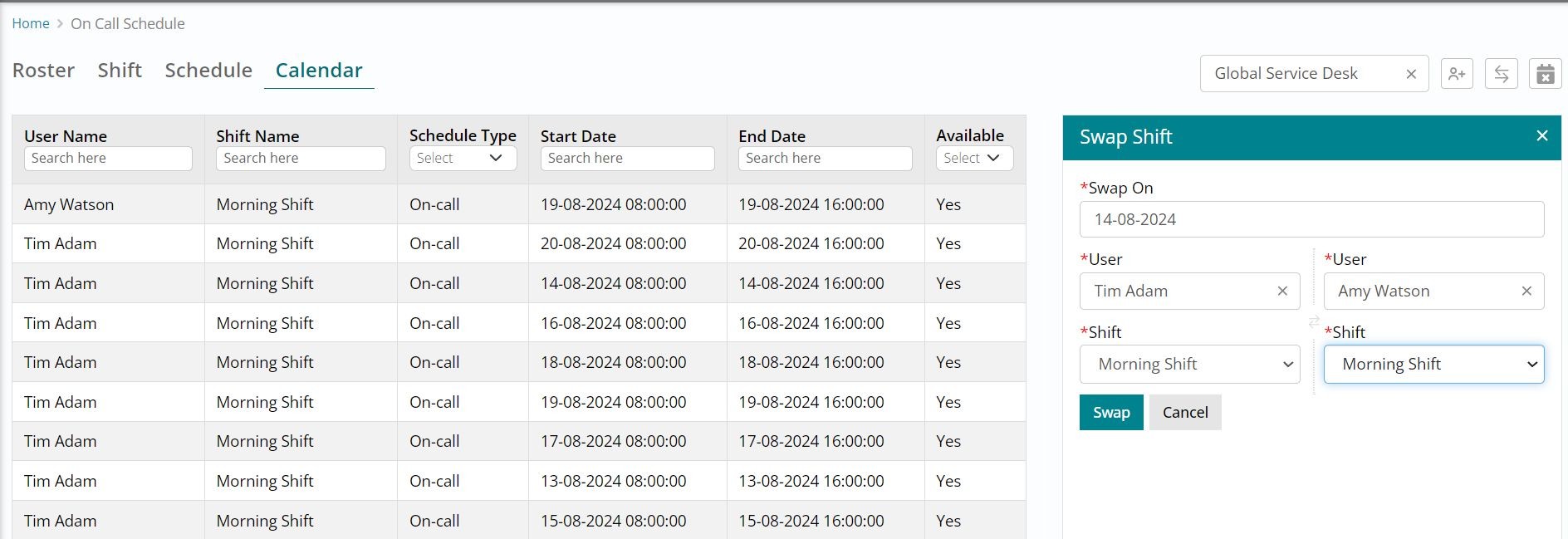The image size is (1568, 539).
Task: Switch to the Roster tab
Action: 43,71
